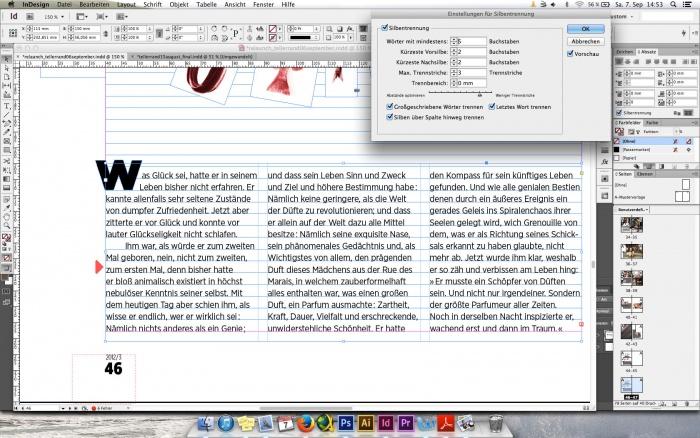
Task: Select the Pencil tool
Action: pos(7,132)
